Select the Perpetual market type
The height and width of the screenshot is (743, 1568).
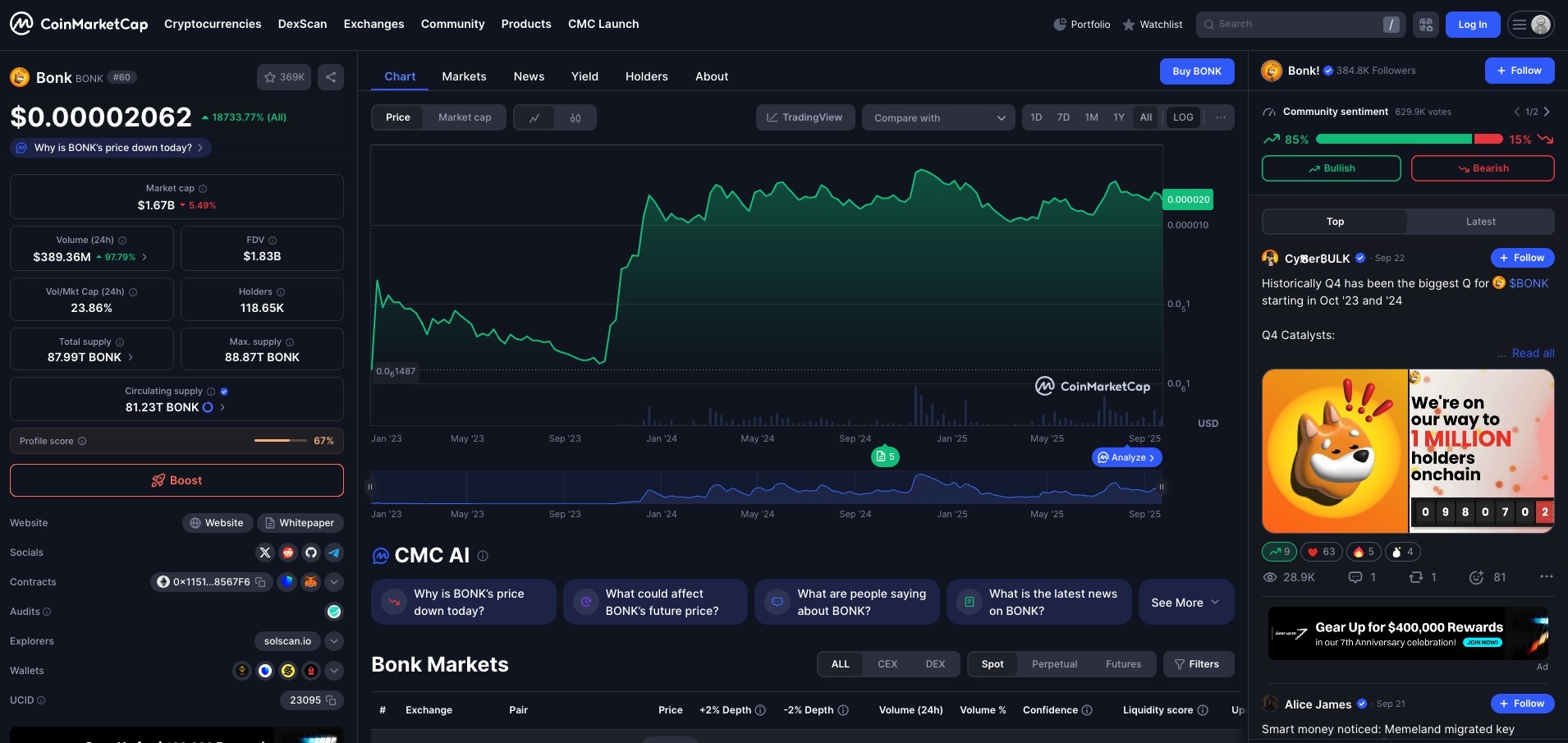1054,664
